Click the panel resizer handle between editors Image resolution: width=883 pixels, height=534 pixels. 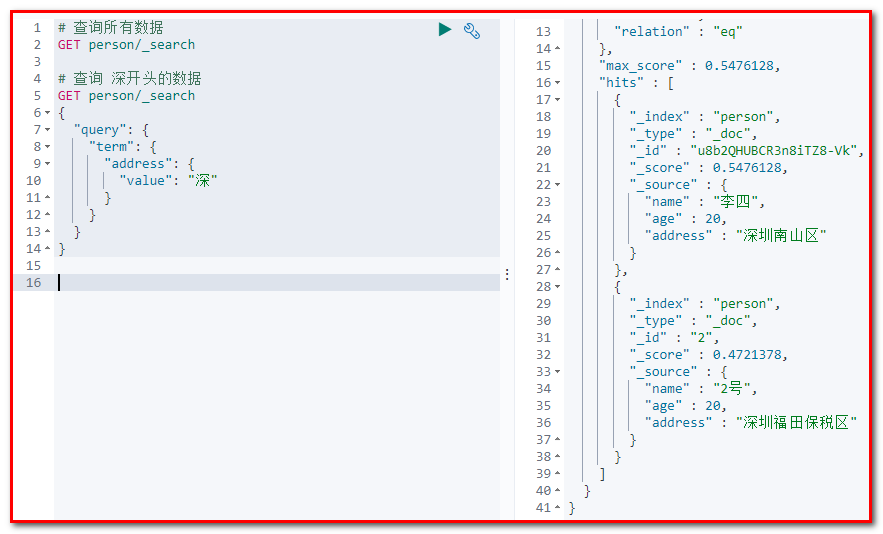tap(507, 274)
